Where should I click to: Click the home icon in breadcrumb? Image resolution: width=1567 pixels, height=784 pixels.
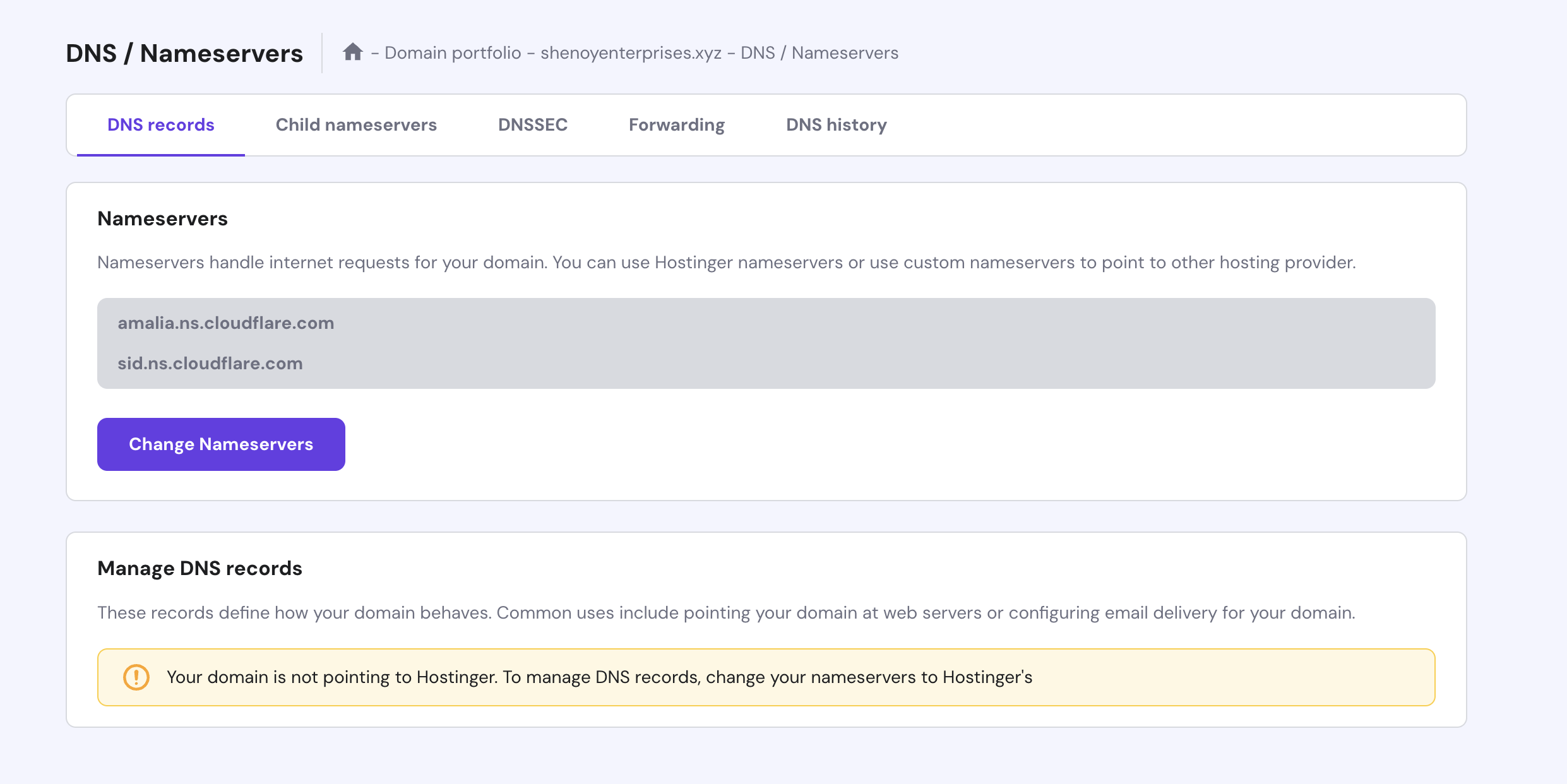click(353, 52)
